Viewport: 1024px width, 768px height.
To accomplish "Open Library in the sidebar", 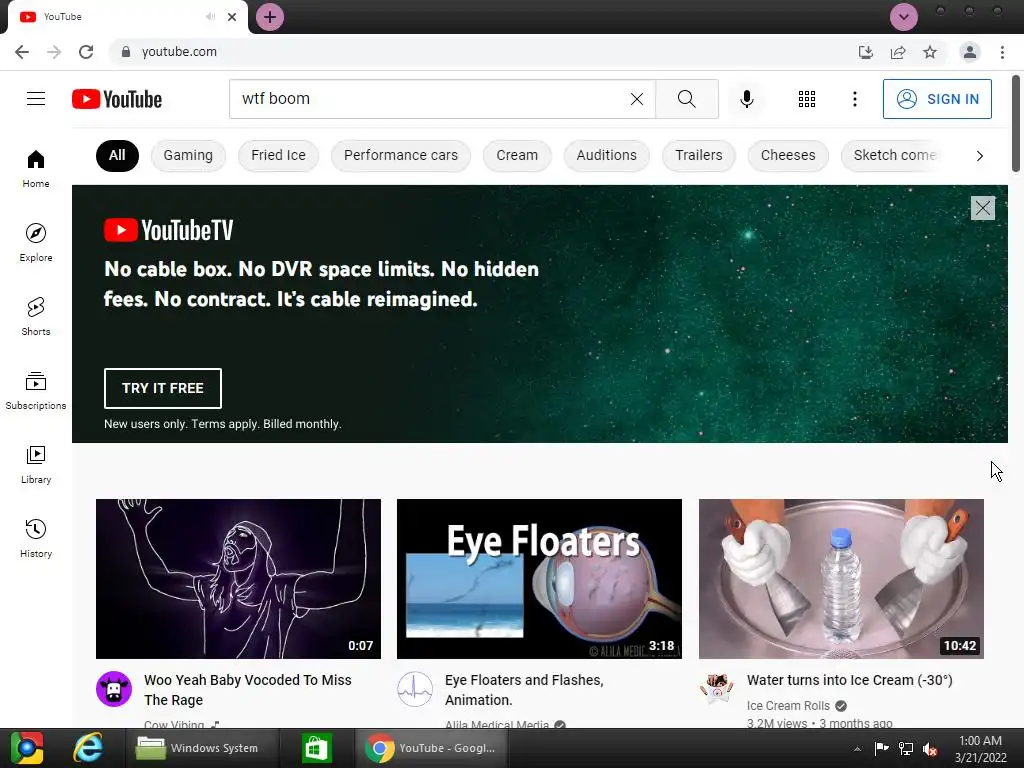I will pyautogui.click(x=36, y=465).
